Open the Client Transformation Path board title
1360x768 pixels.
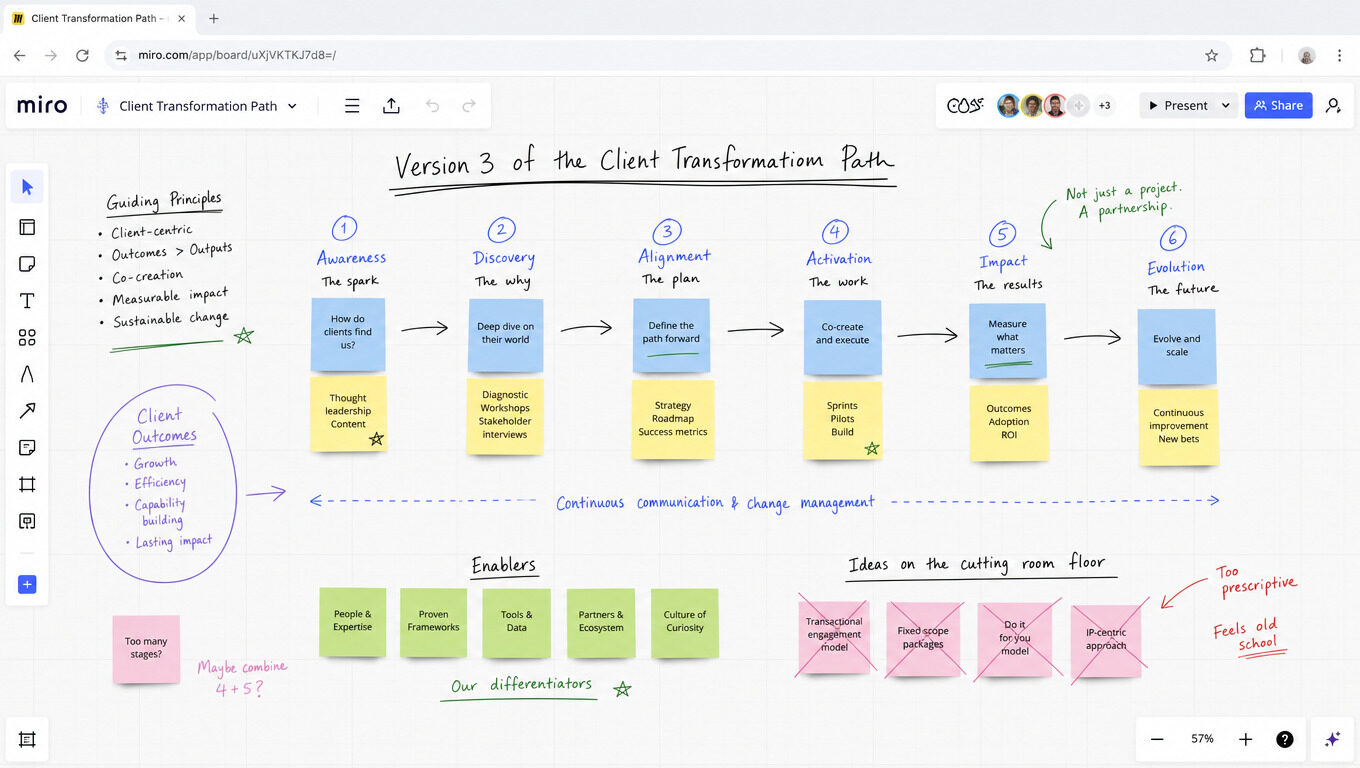click(198, 106)
